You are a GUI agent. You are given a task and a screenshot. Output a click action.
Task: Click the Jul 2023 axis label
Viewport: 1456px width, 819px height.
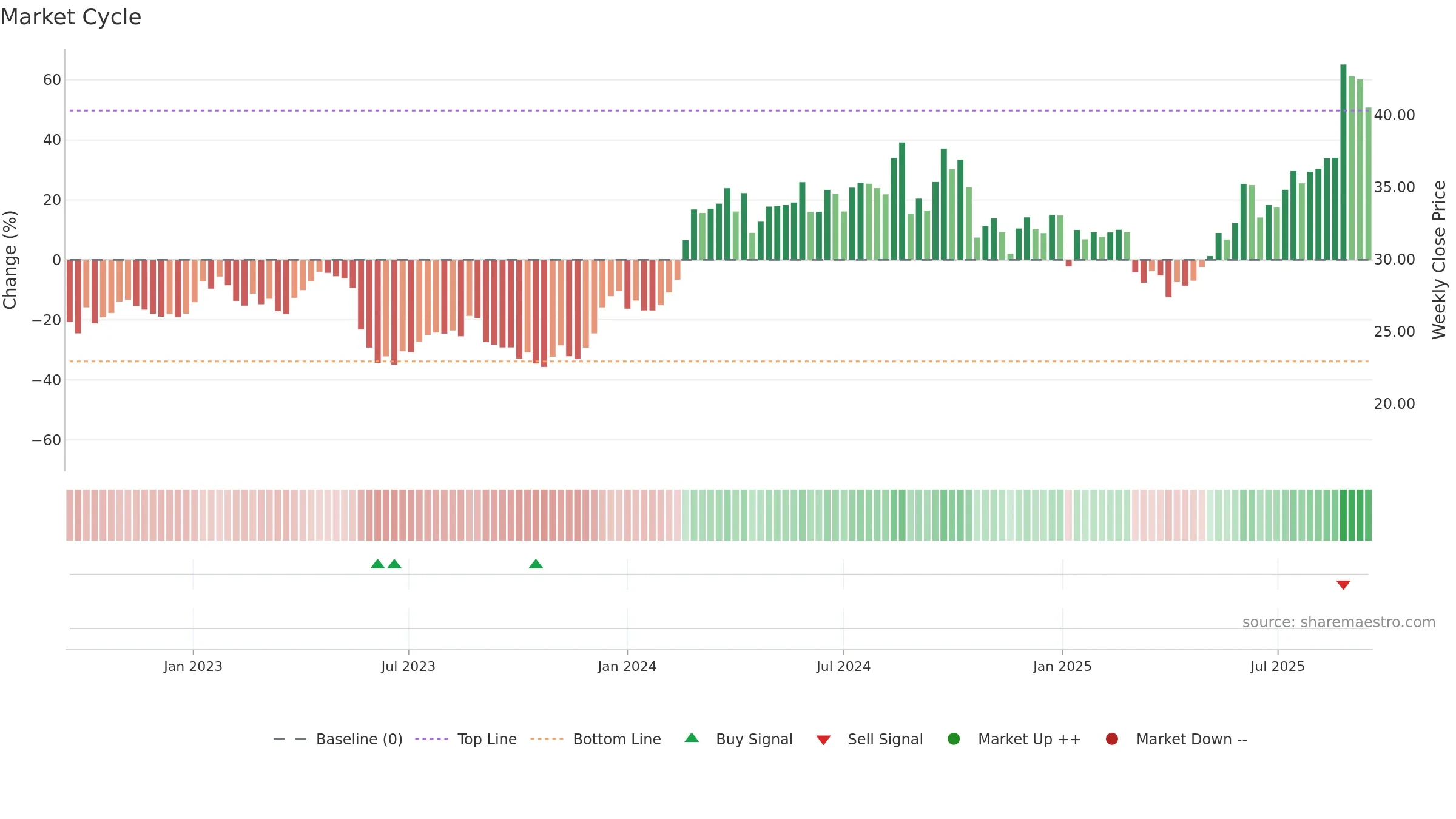tap(408, 666)
